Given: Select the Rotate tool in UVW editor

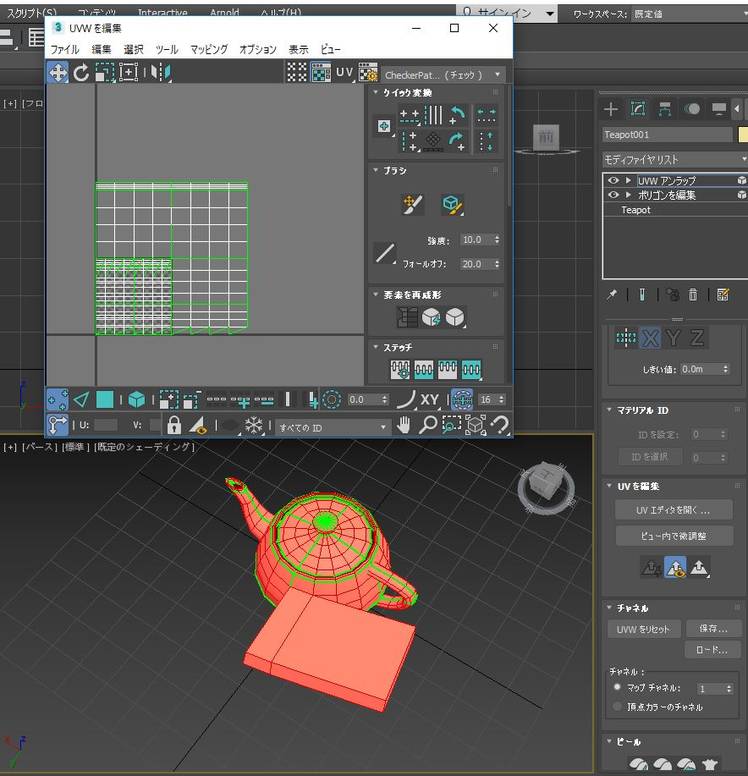Looking at the screenshot, I should (x=81, y=73).
